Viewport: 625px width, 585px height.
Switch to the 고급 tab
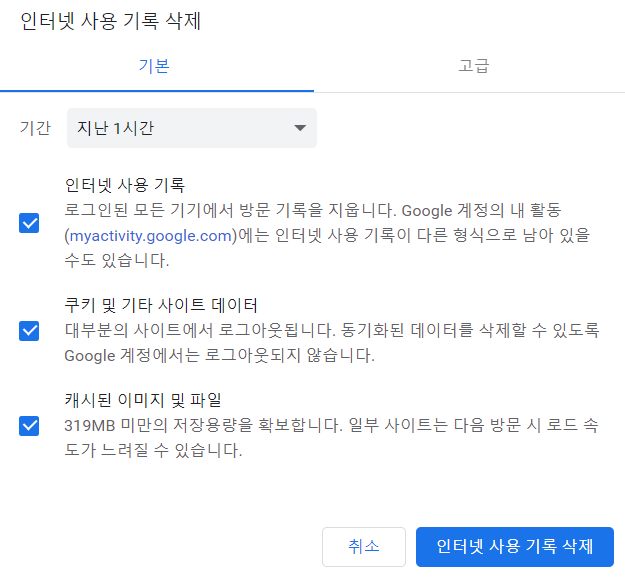(x=474, y=66)
